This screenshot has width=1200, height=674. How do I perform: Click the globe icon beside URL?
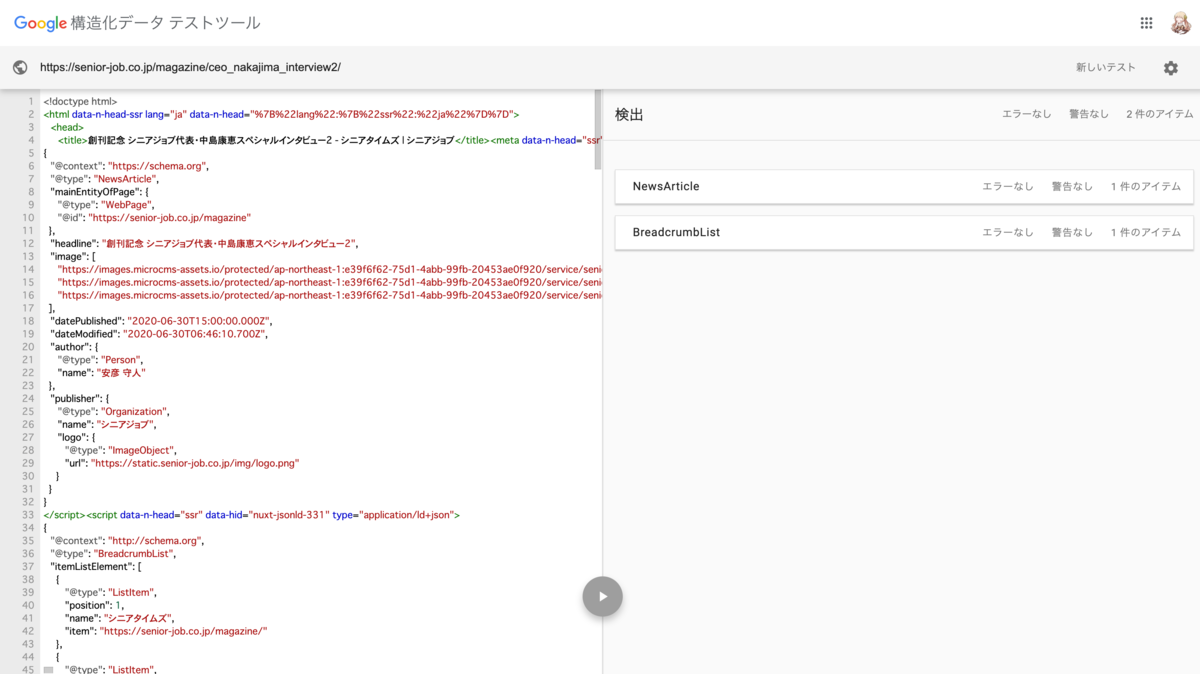click(x=20, y=67)
